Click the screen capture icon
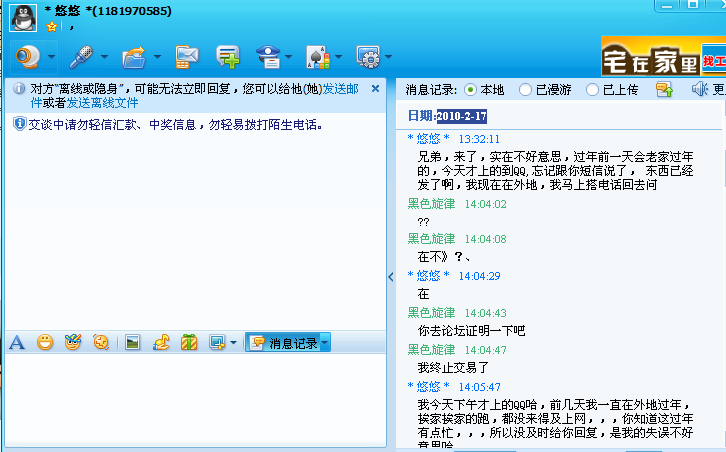This screenshot has width=726, height=452. click(217, 343)
